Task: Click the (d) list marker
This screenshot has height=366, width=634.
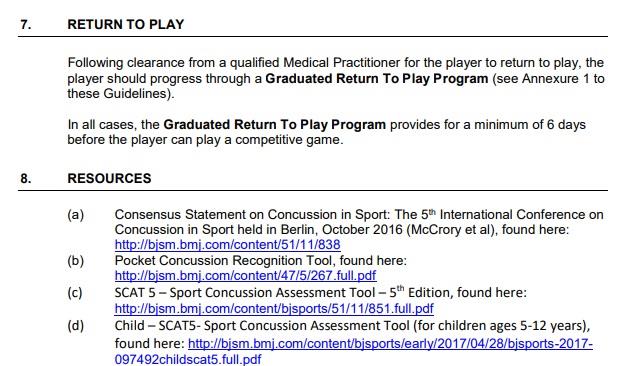Action: 76,326
